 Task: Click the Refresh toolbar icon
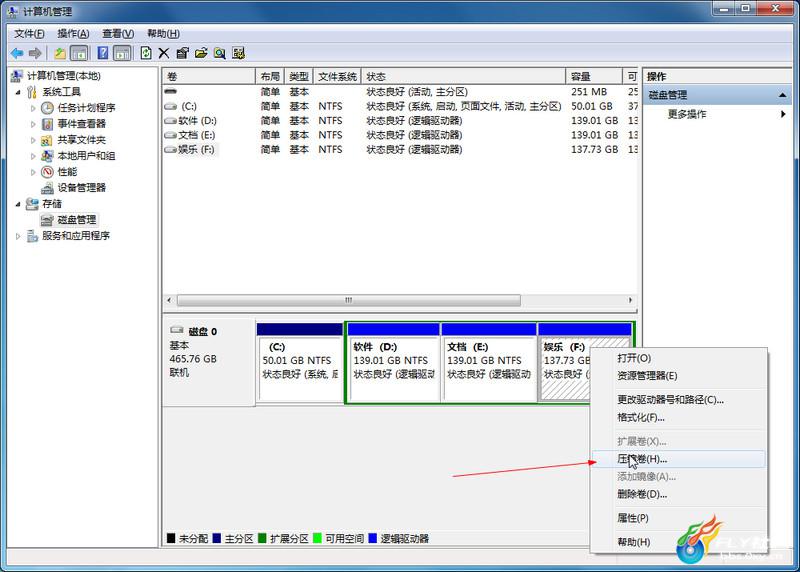coord(146,53)
